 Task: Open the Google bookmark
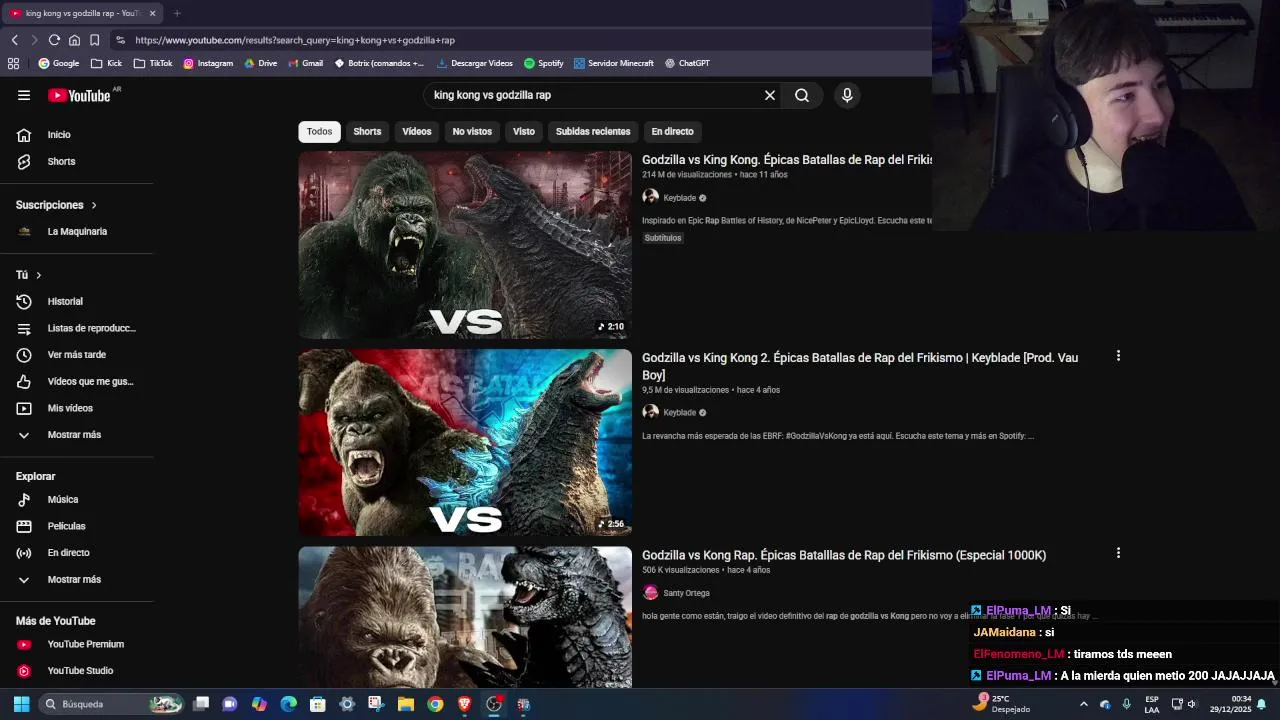pyautogui.click(x=59, y=63)
